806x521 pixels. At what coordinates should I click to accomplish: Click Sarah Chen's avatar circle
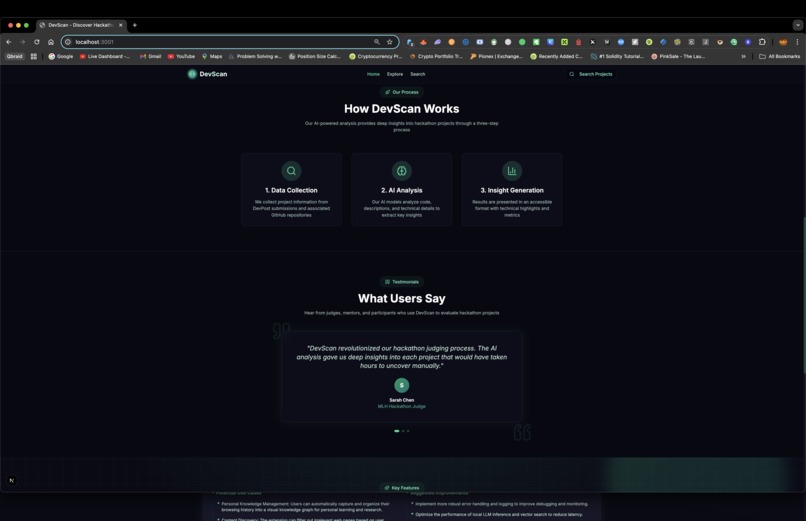(401, 385)
